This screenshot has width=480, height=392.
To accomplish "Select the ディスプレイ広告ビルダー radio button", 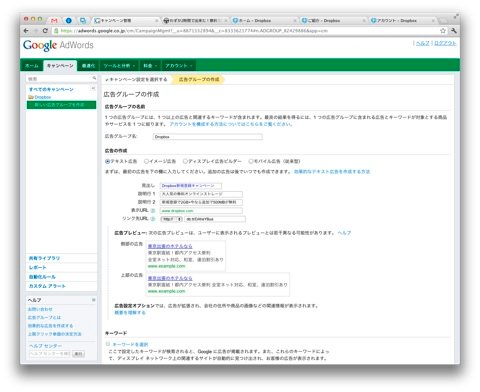I will click(185, 161).
